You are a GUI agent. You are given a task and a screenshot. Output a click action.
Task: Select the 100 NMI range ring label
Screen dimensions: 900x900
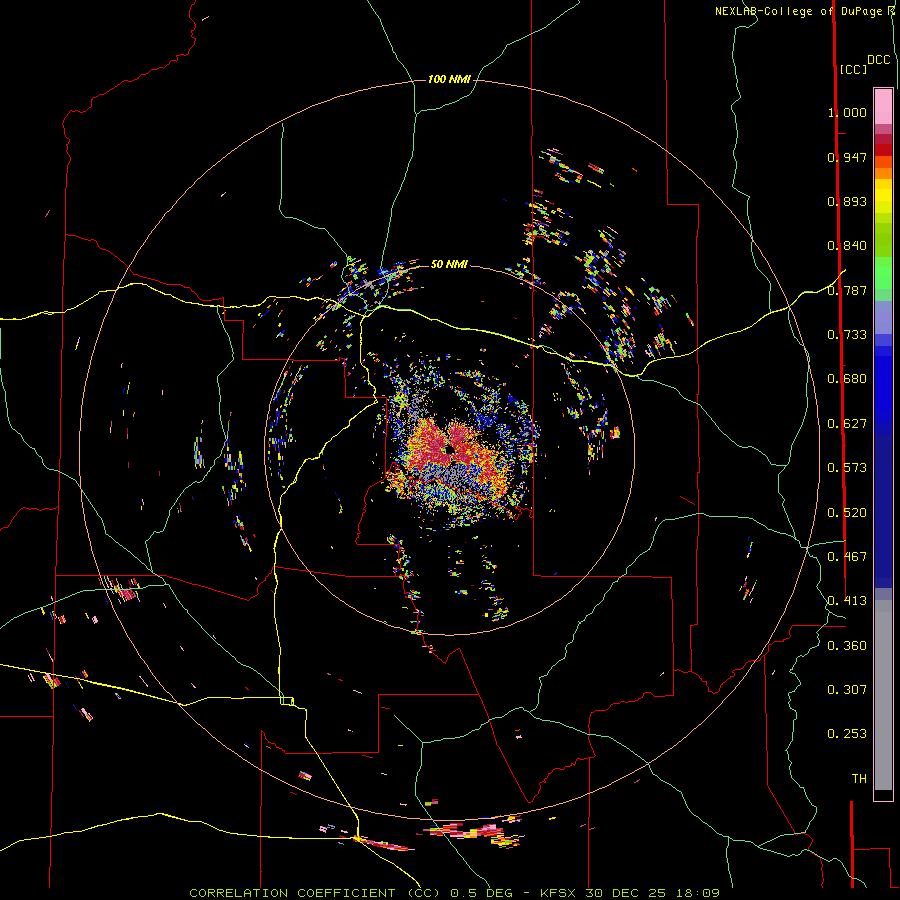(449, 79)
